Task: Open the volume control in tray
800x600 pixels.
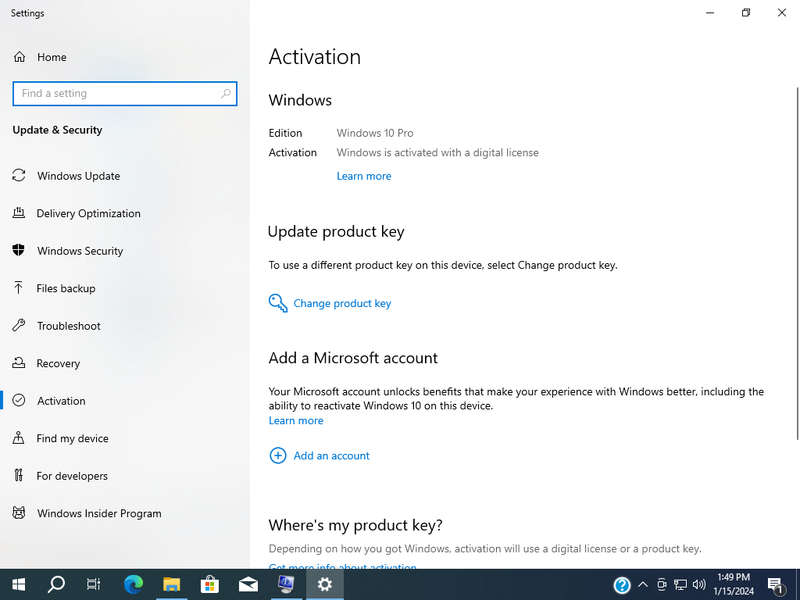Action: (699, 585)
